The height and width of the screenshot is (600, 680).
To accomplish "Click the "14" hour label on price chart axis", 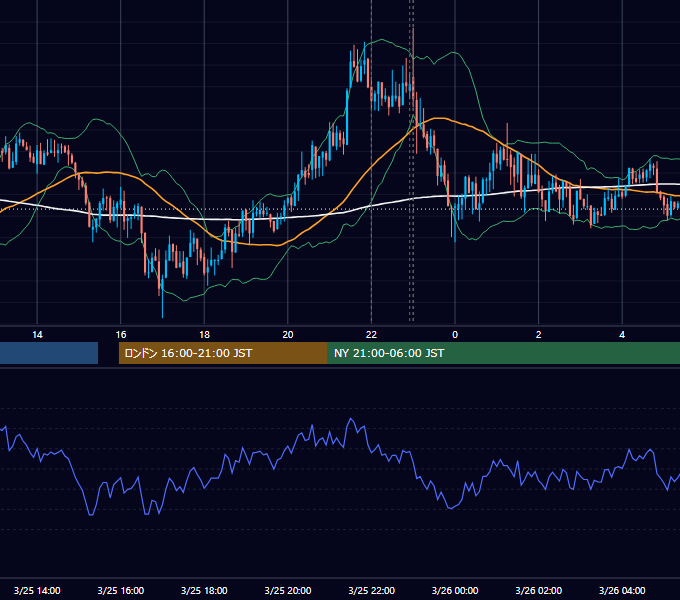I will (37, 335).
